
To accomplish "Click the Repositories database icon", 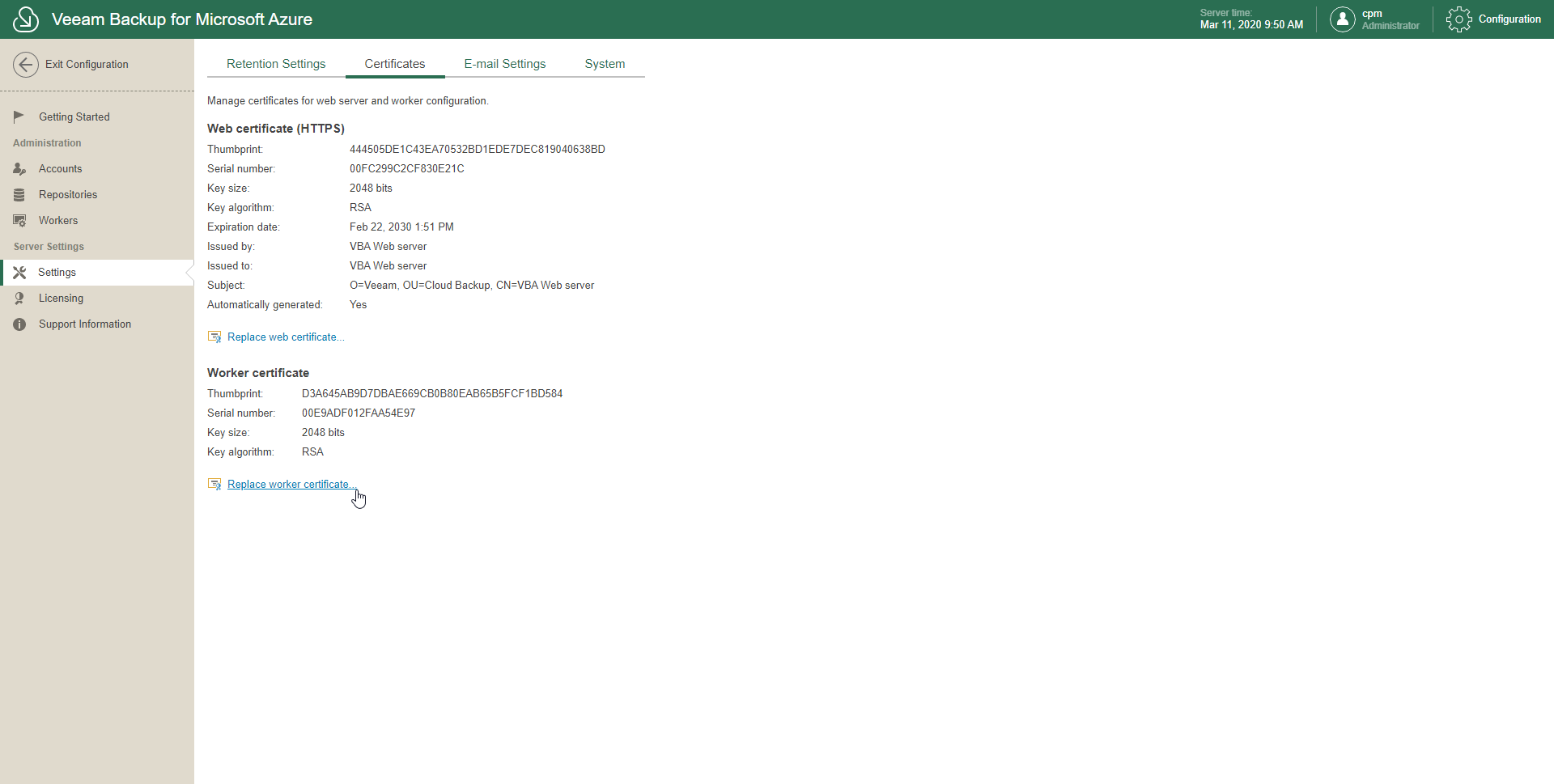I will (19, 194).
